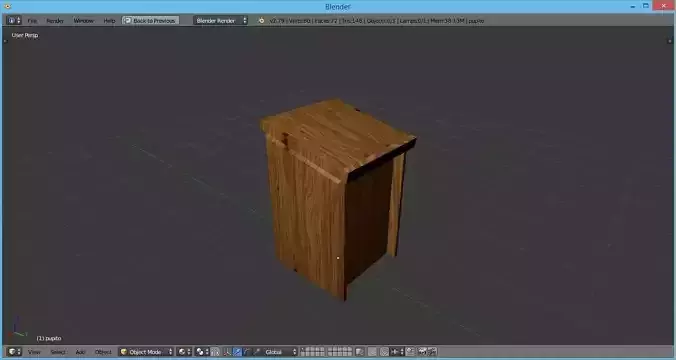Toggle the 3D manipulator widget button
This screenshot has height=360, width=676.
(x=227, y=352)
